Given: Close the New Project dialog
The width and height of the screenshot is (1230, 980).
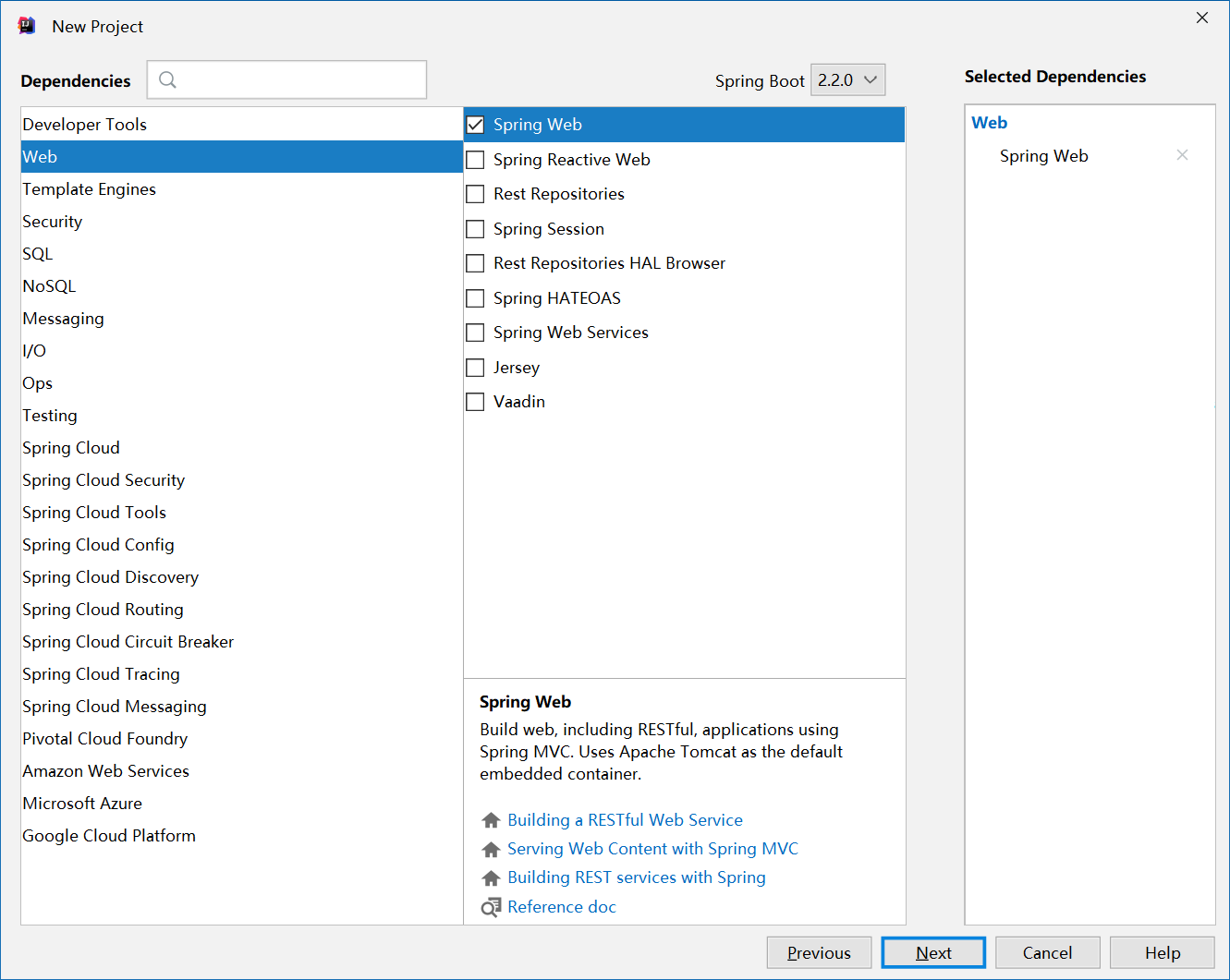Looking at the screenshot, I should (x=1202, y=18).
